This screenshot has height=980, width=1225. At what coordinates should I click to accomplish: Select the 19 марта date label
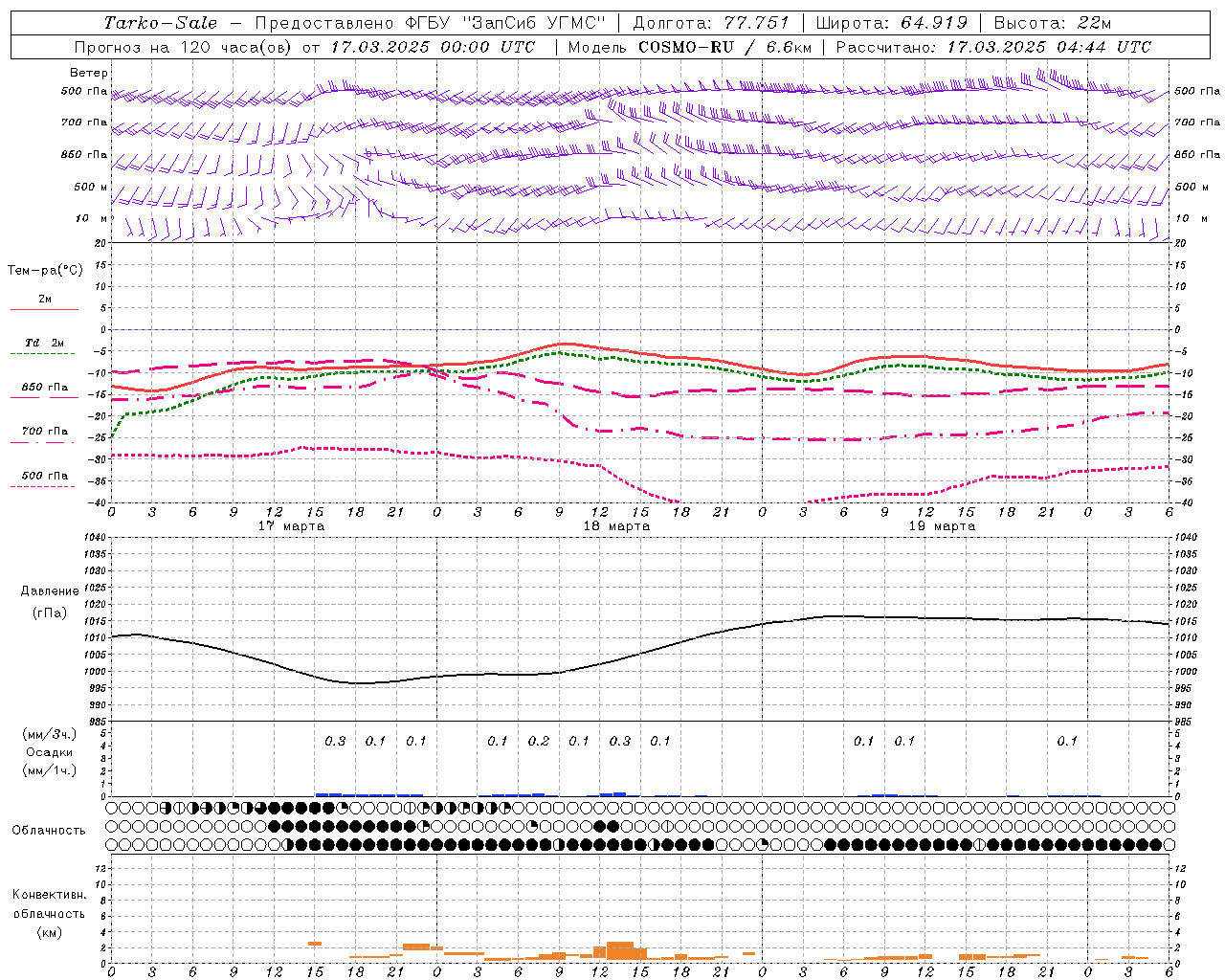942,526
